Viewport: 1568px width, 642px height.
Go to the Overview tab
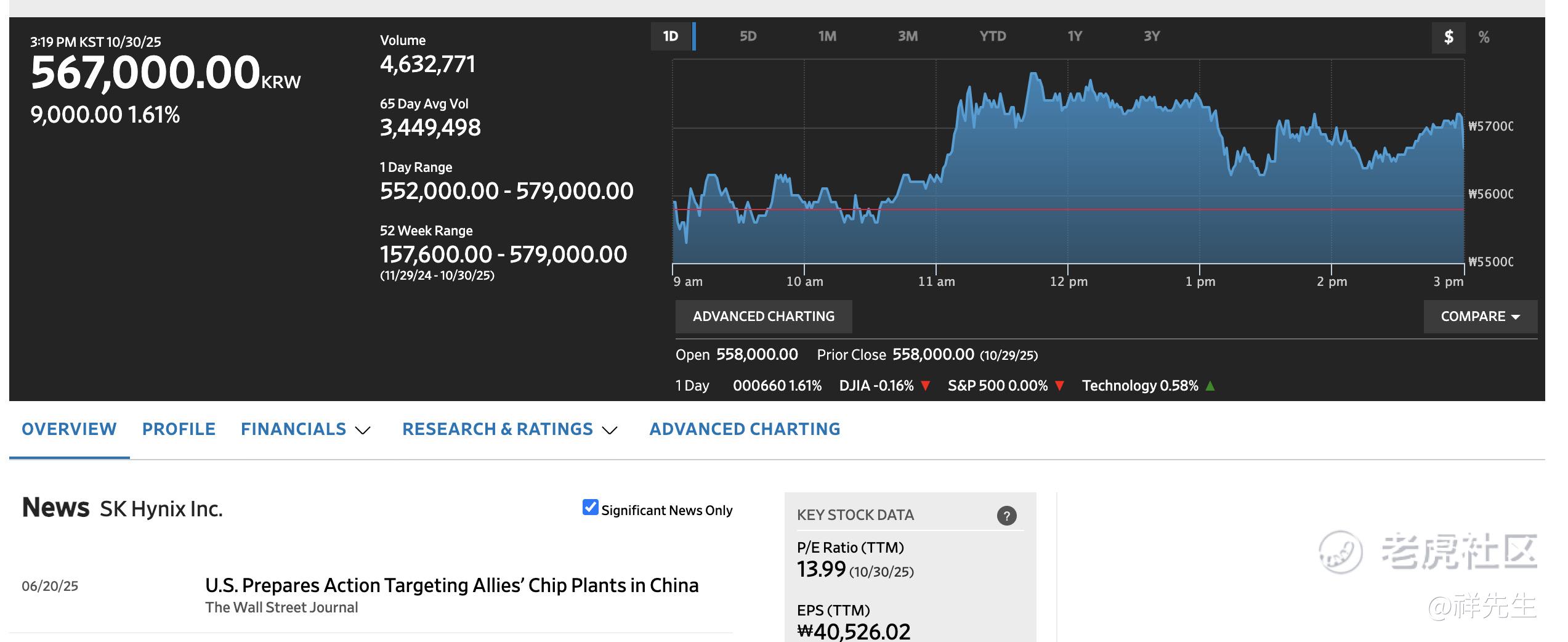pyautogui.click(x=69, y=429)
